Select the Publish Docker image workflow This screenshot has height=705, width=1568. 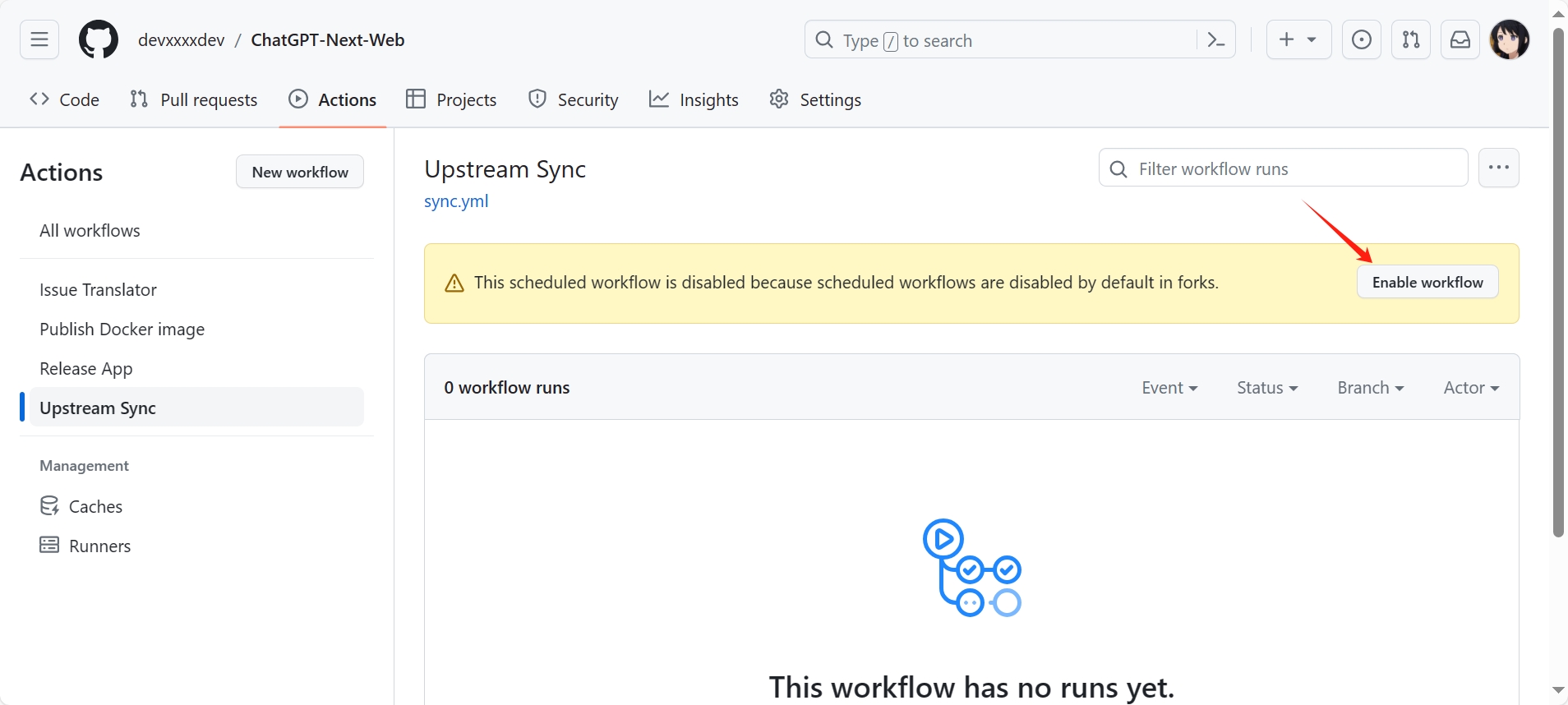pyautogui.click(x=196, y=329)
